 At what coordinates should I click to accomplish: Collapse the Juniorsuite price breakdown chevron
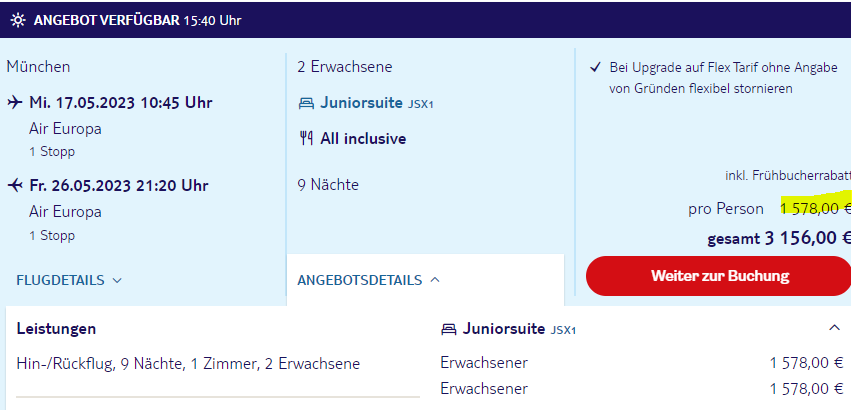pos(834,328)
